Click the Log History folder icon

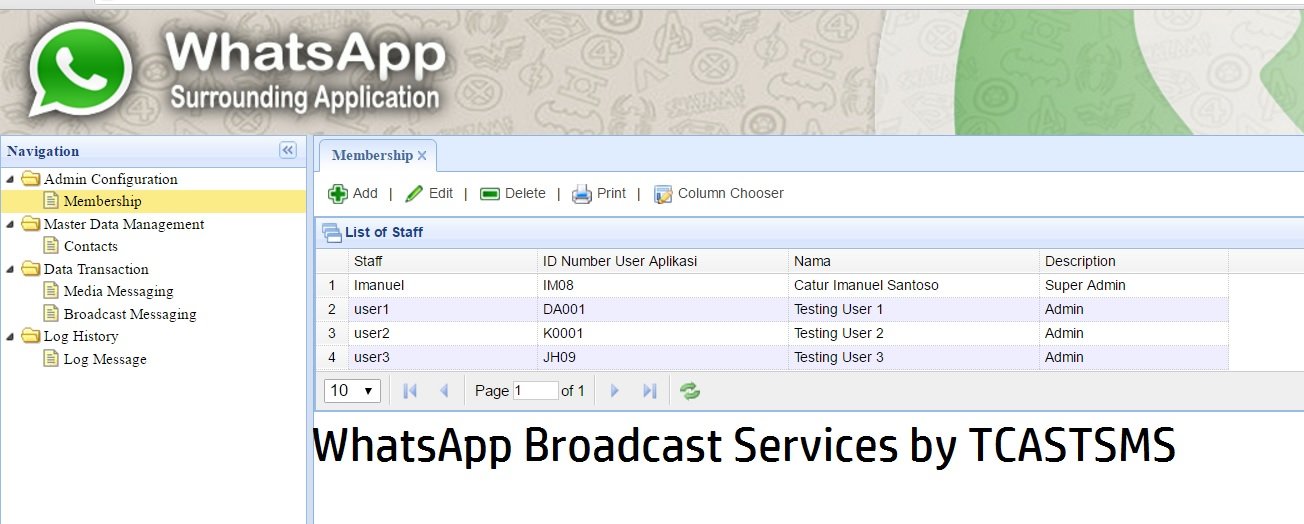[x=31, y=336]
